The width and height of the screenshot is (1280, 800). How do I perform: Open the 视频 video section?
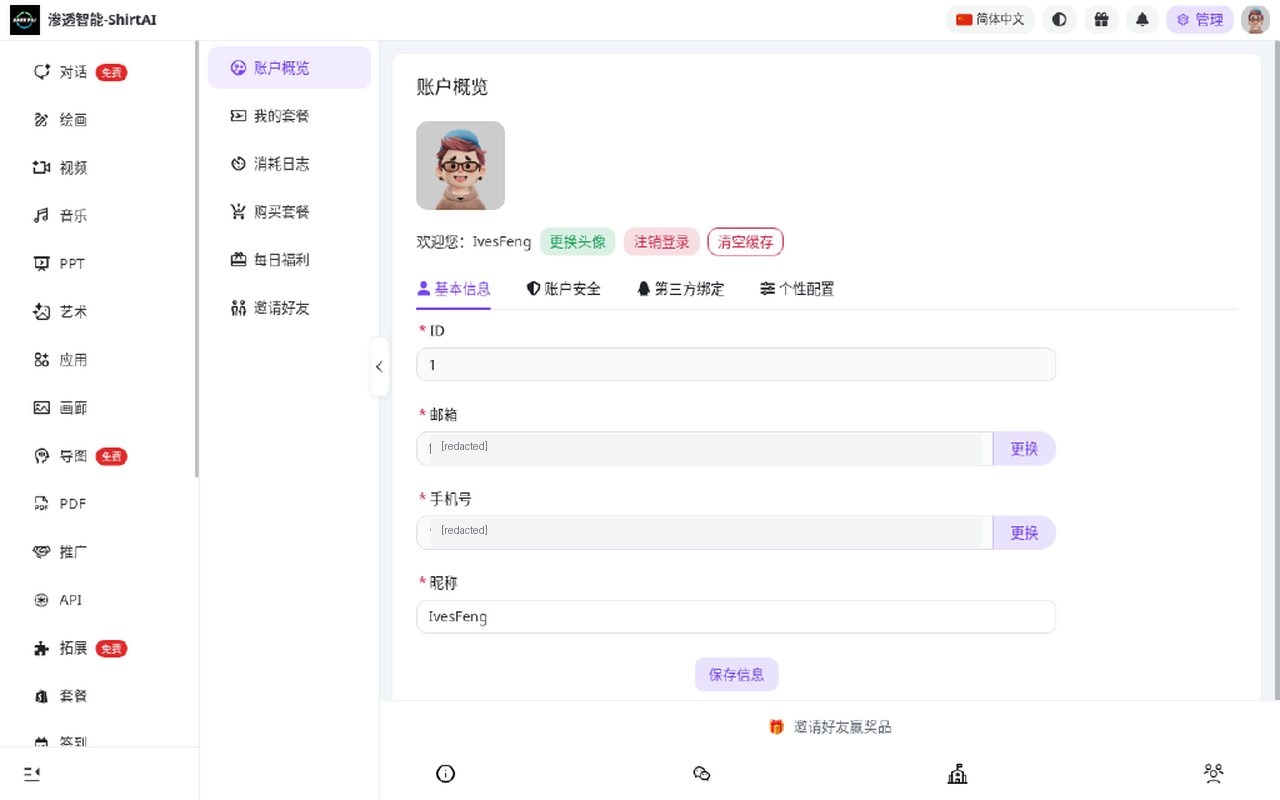click(x=60, y=168)
